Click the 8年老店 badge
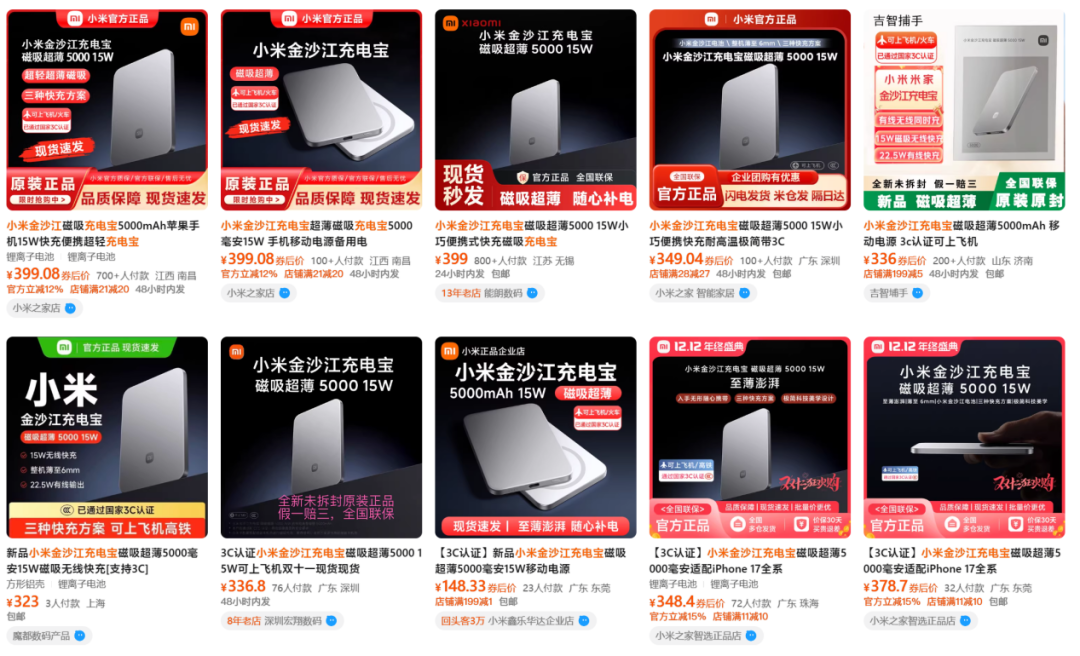1080x656 pixels. pyautogui.click(x=244, y=621)
